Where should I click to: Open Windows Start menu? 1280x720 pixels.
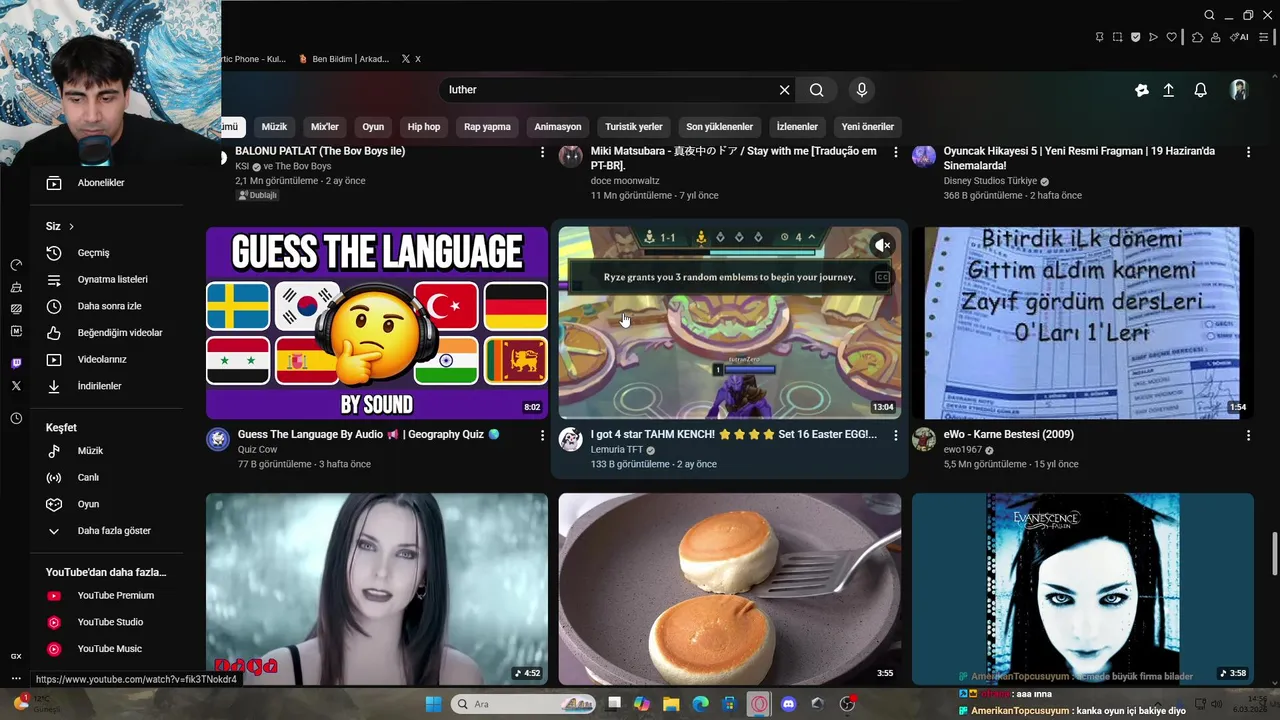(433, 704)
